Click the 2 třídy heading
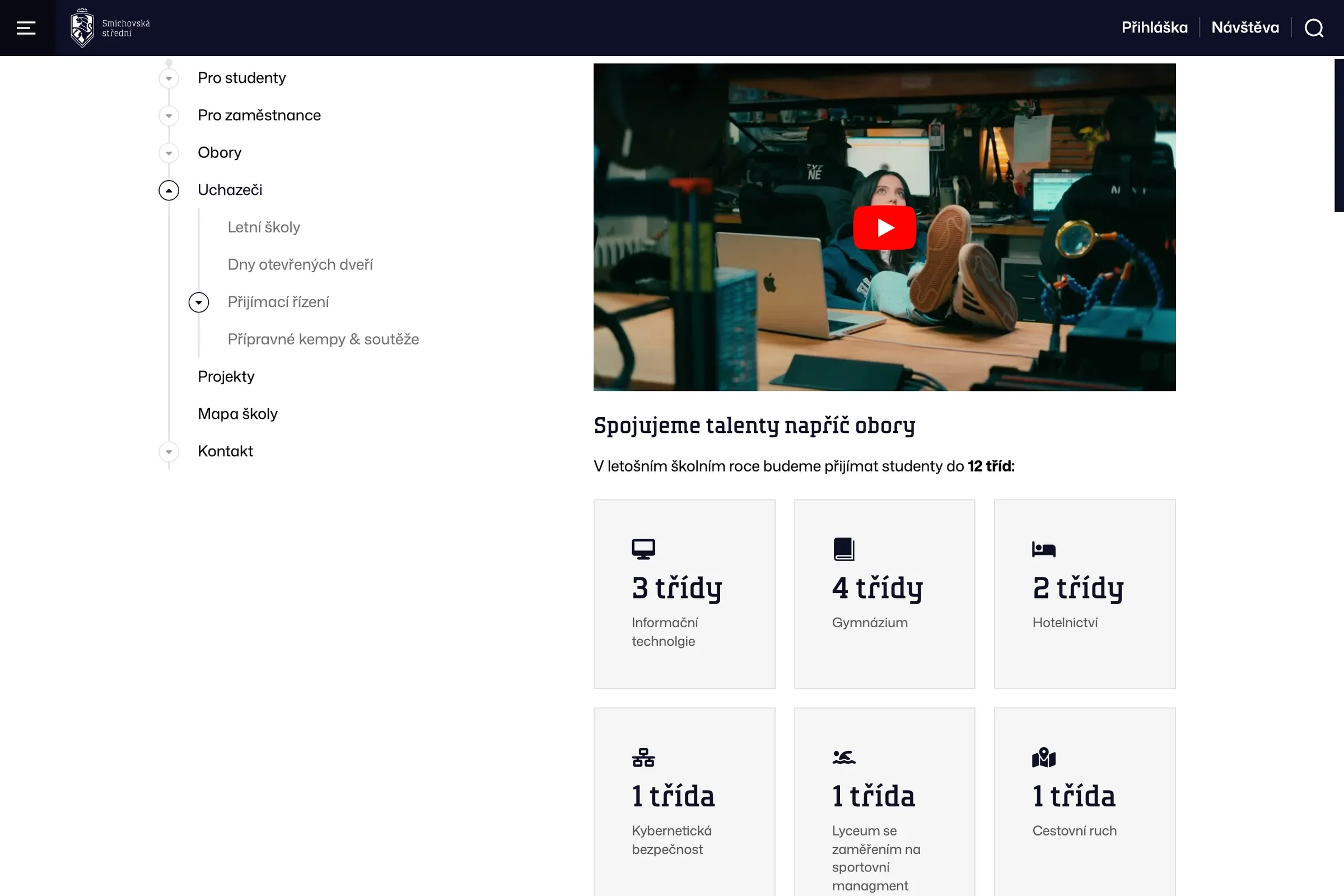The width and height of the screenshot is (1344, 896). (1077, 589)
